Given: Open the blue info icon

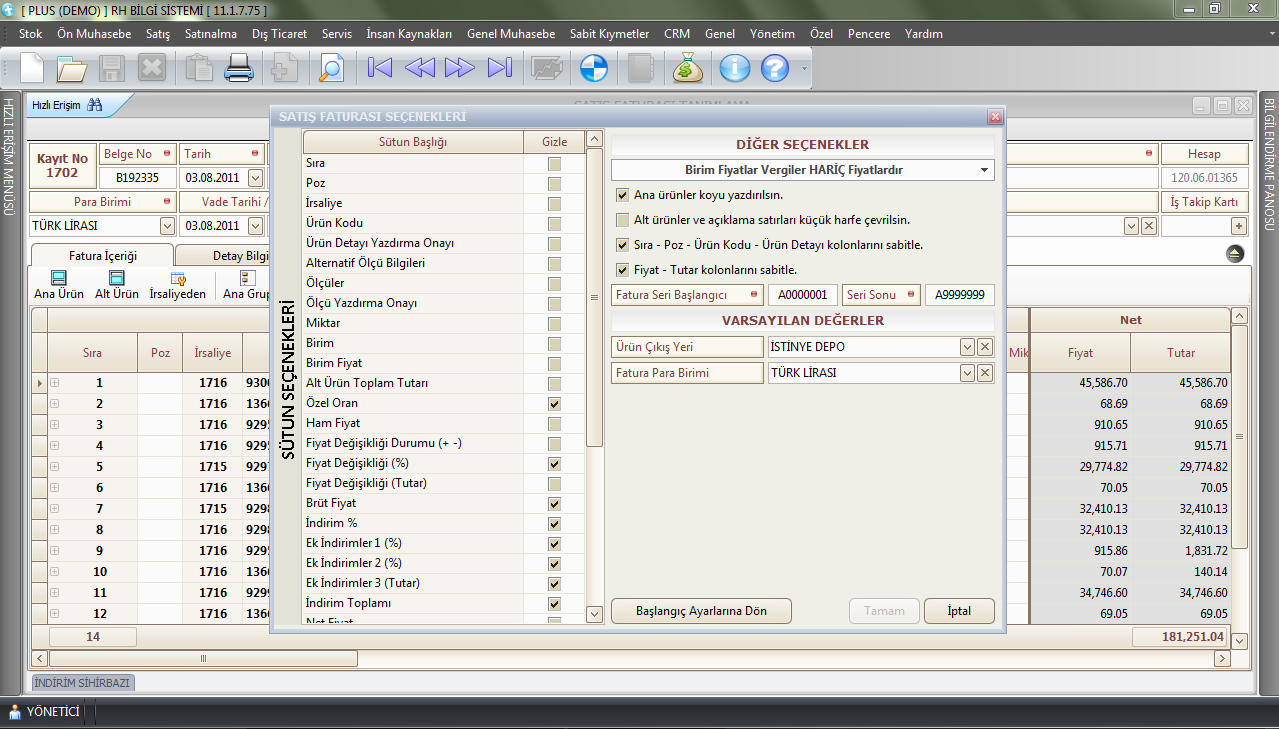Looking at the screenshot, I should coord(735,68).
